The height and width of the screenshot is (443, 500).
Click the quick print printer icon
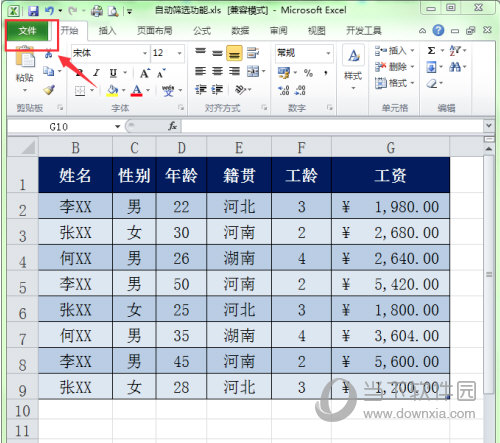click(x=97, y=11)
